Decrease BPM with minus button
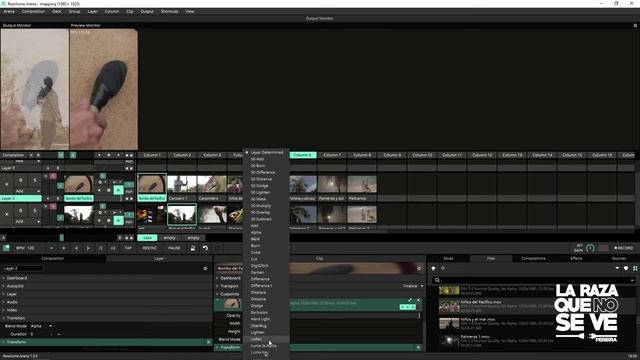640x360 pixels. coord(51,248)
